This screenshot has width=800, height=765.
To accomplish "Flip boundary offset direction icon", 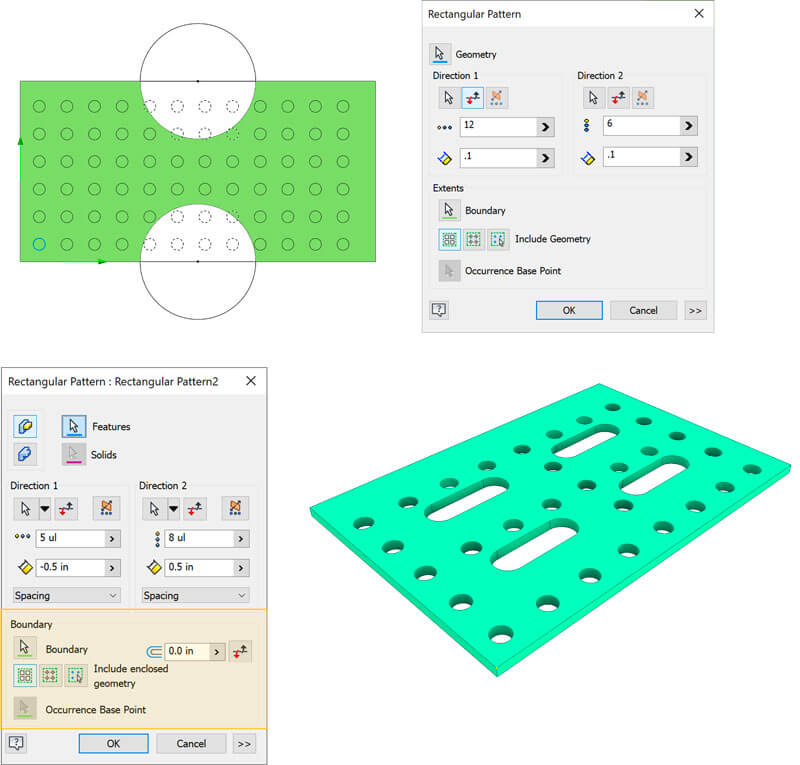I will (240, 651).
